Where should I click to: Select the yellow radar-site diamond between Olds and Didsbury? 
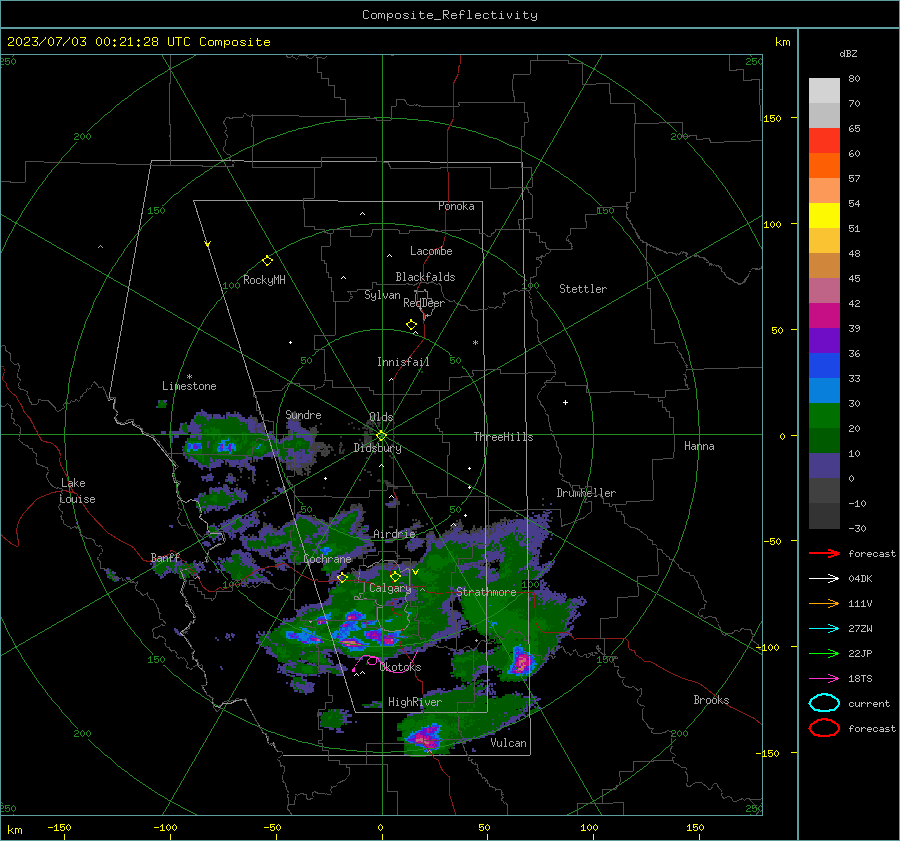[381, 436]
